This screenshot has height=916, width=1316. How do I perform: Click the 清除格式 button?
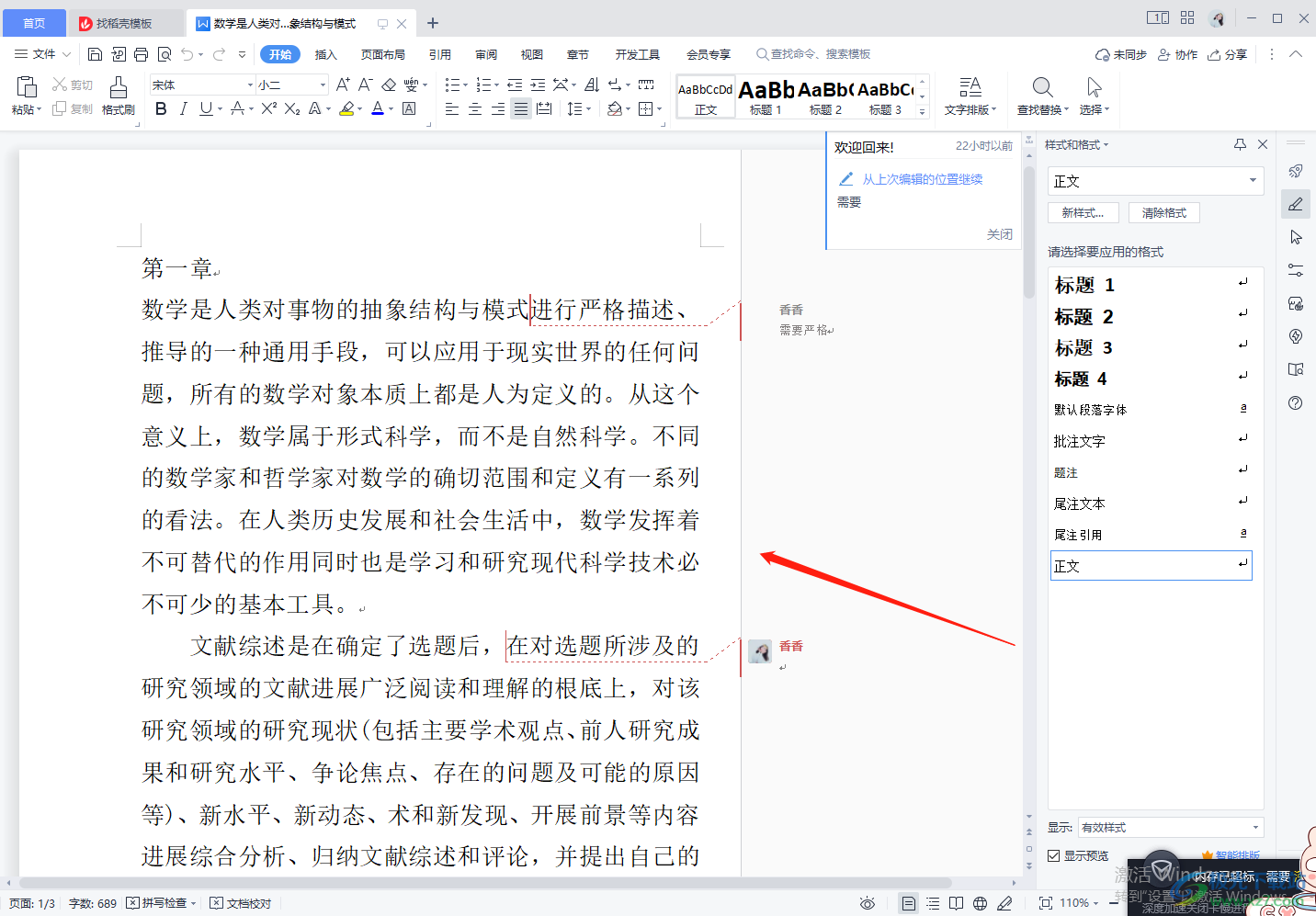1164,212
